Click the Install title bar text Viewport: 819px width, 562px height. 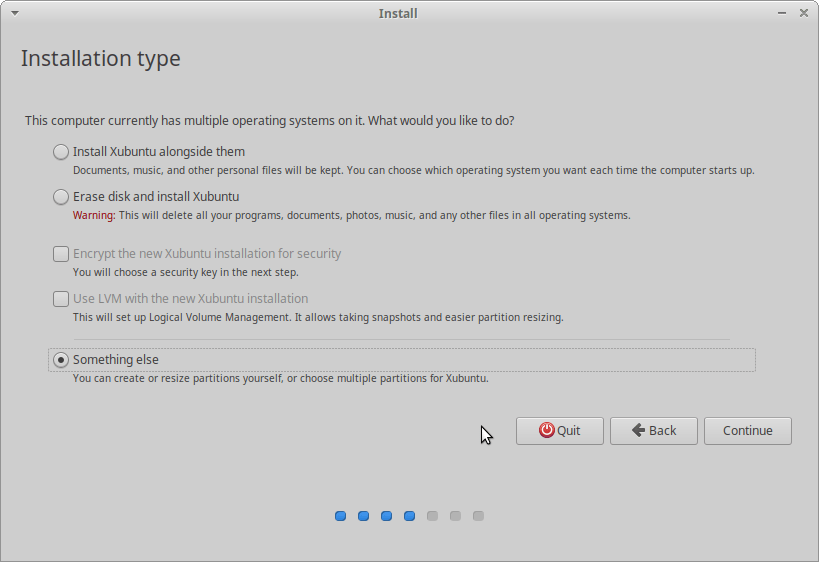point(398,14)
